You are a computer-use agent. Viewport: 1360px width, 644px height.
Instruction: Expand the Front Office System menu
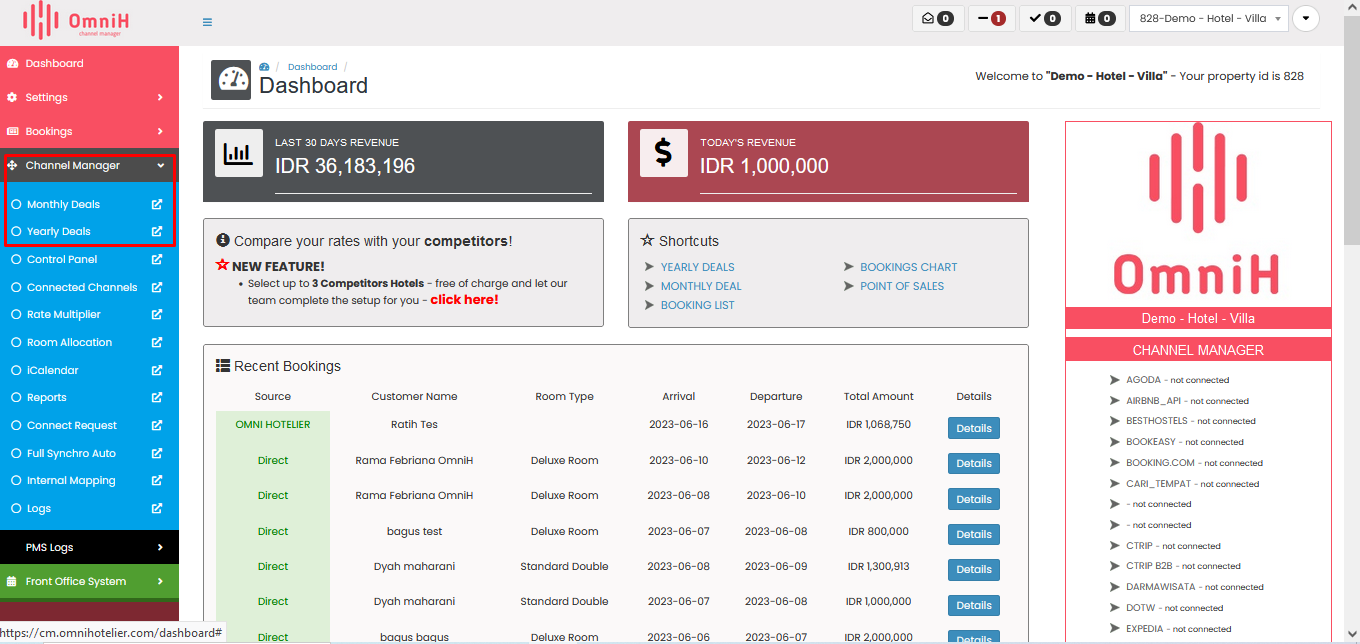(x=89, y=581)
